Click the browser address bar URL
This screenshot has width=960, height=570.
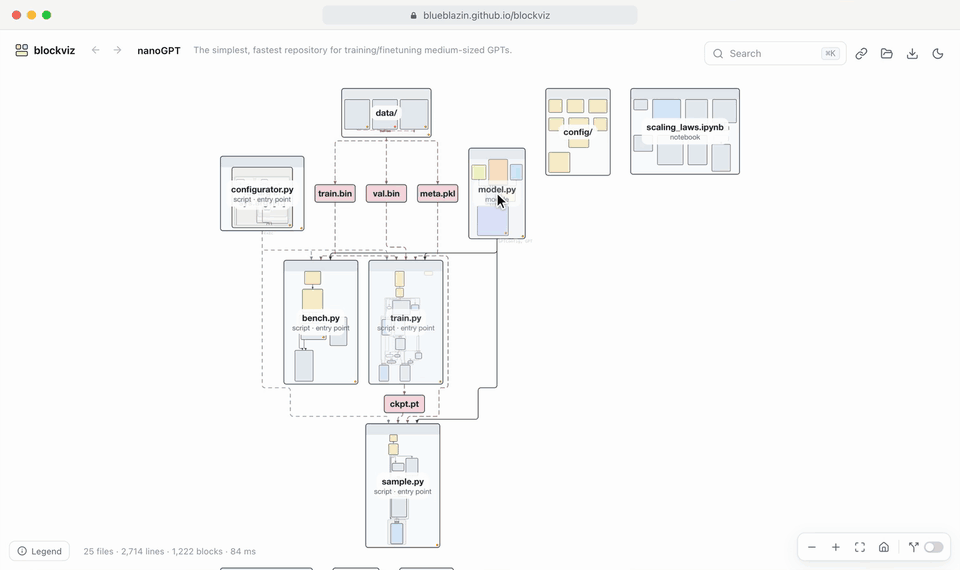[479, 15]
